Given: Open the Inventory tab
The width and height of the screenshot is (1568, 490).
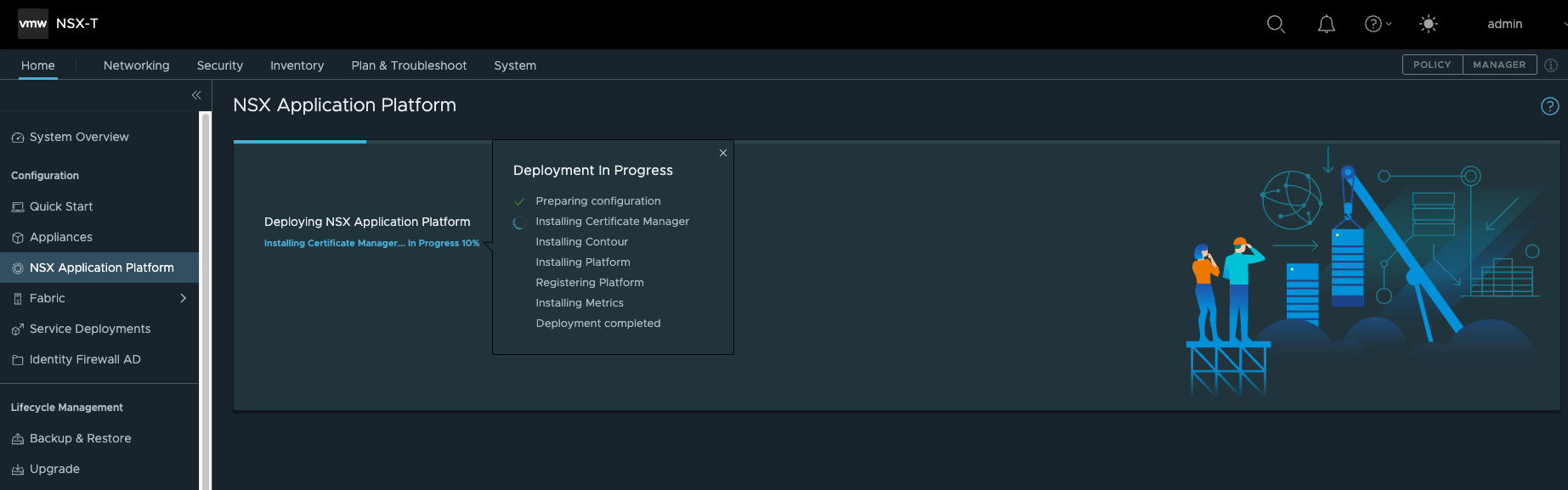Looking at the screenshot, I should pos(297,65).
